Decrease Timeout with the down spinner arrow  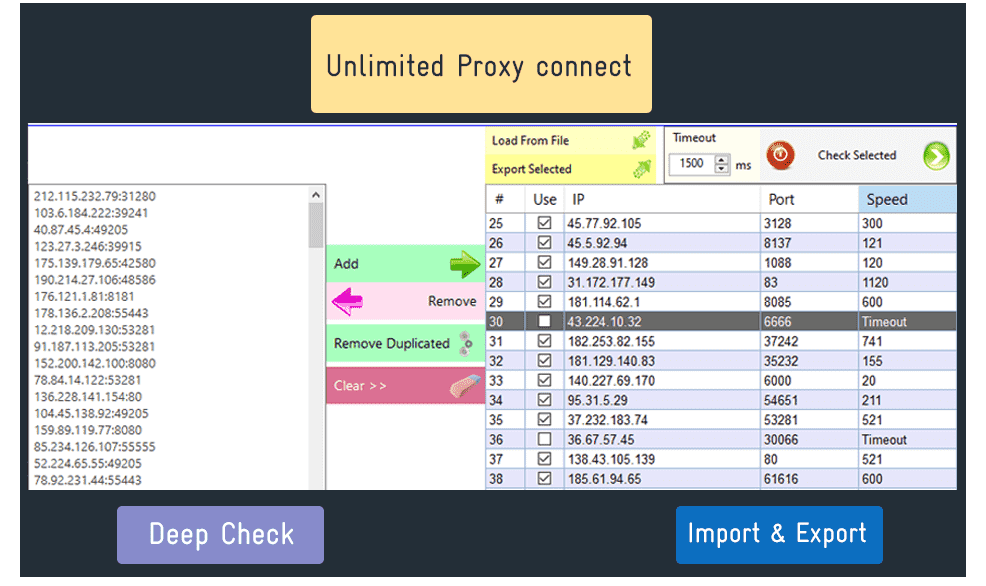coord(722,168)
